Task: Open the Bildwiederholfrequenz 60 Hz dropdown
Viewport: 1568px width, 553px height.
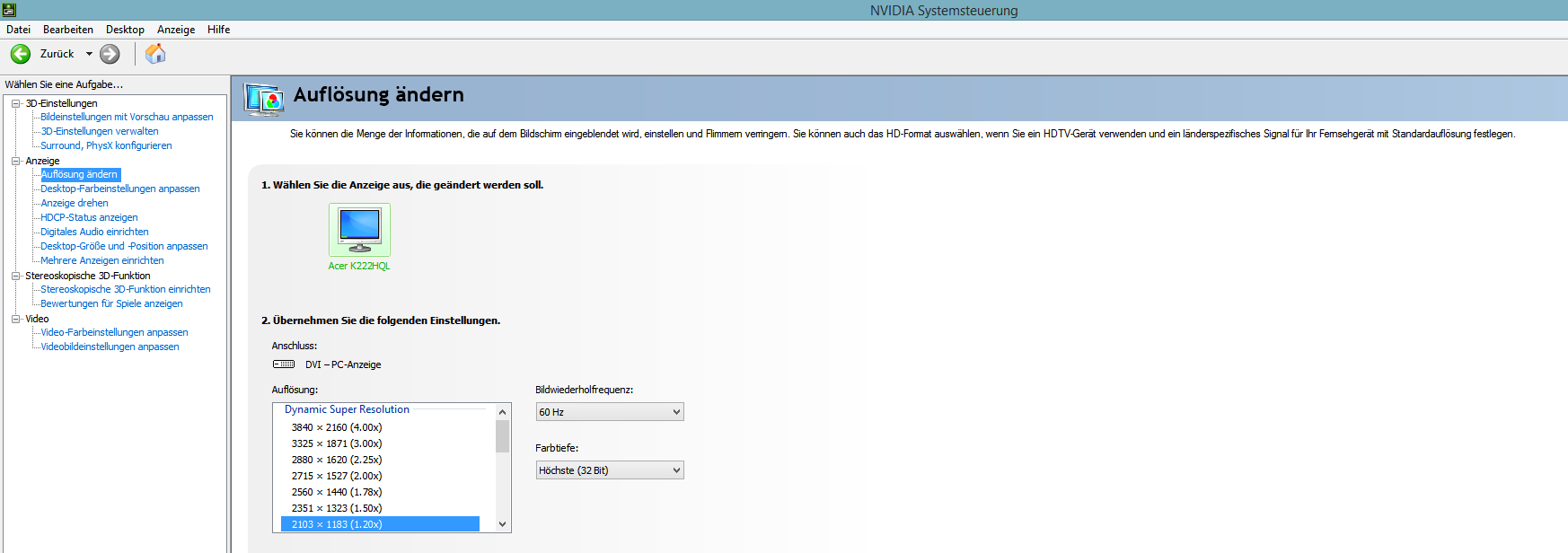Action: point(610,412)
